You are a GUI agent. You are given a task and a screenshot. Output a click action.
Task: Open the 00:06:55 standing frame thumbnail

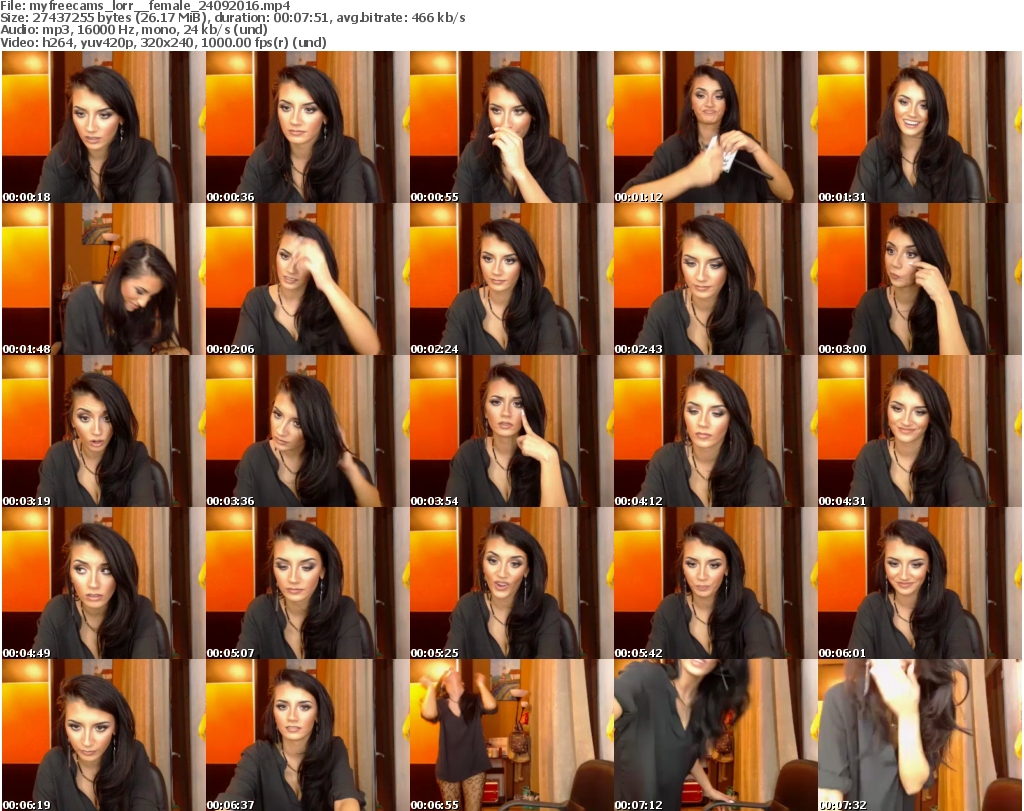[x=510, y=735]
